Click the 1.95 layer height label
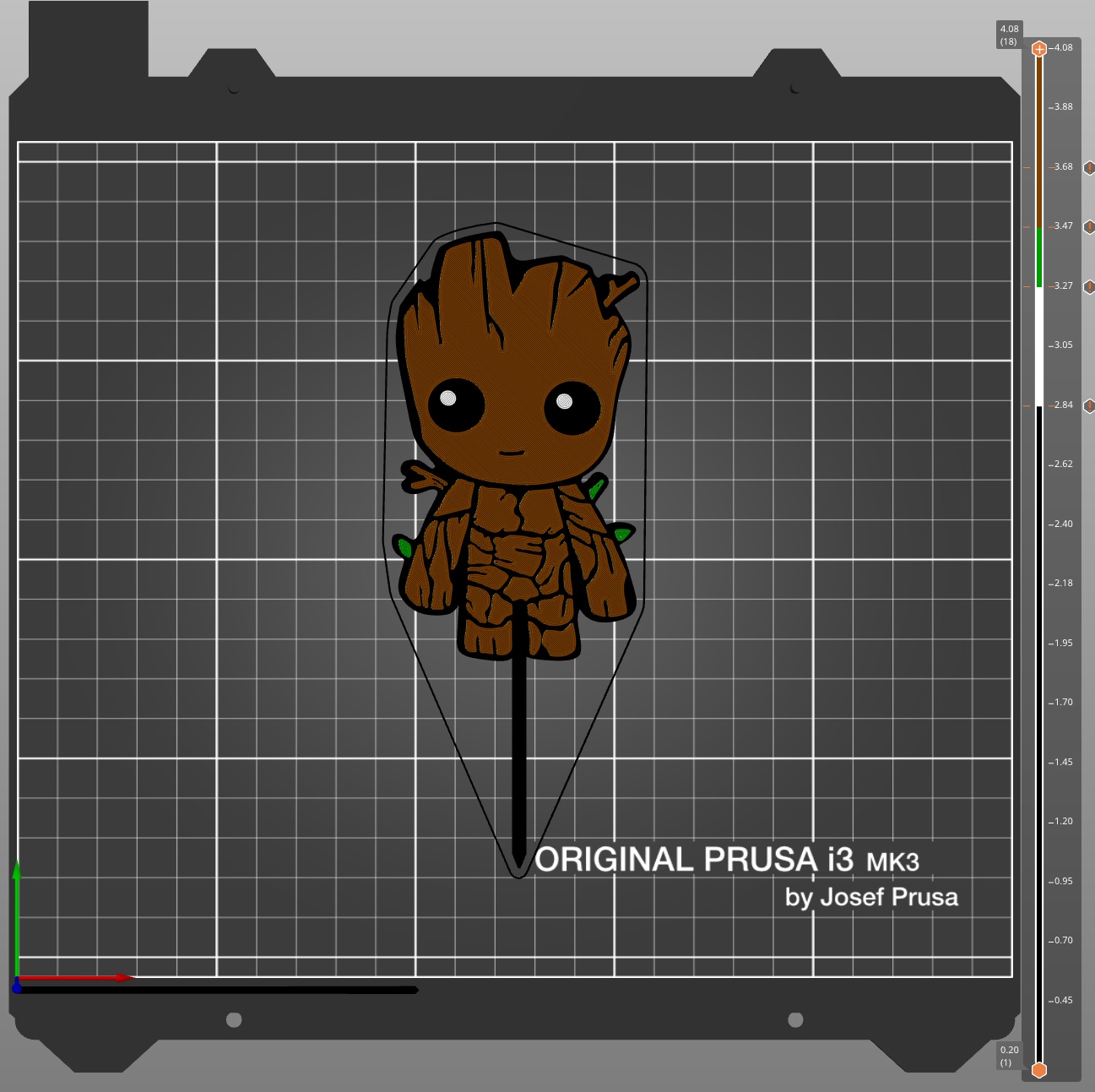This screenshot has width=1095, height=1092. coord(1062,644)
